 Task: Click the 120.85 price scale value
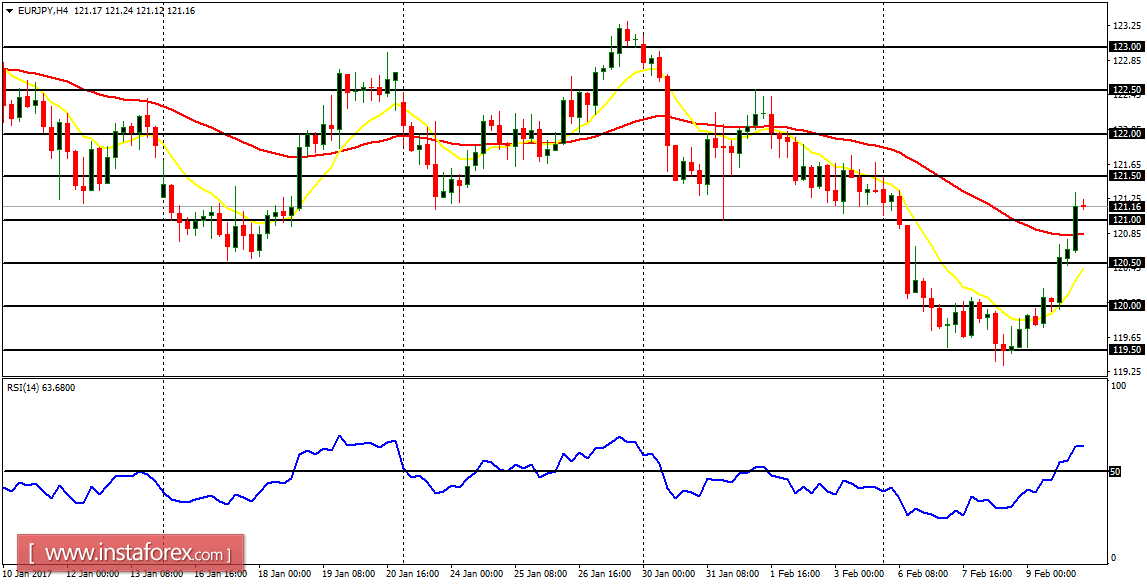(1125, 233)
